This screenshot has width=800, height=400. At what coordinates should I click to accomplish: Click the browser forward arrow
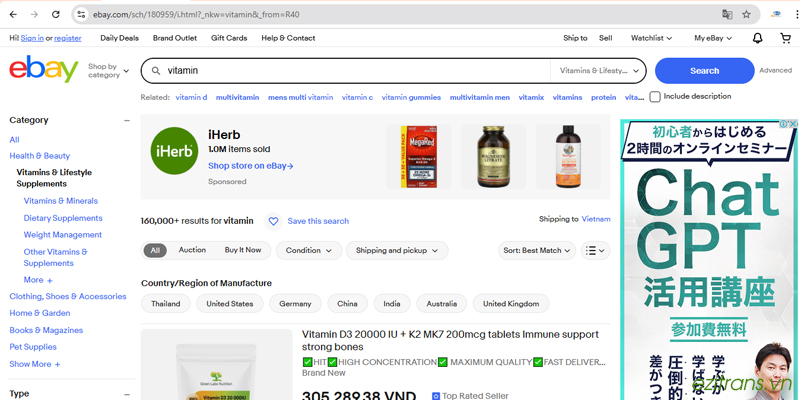pyautogui.click(x=34, y=14)
